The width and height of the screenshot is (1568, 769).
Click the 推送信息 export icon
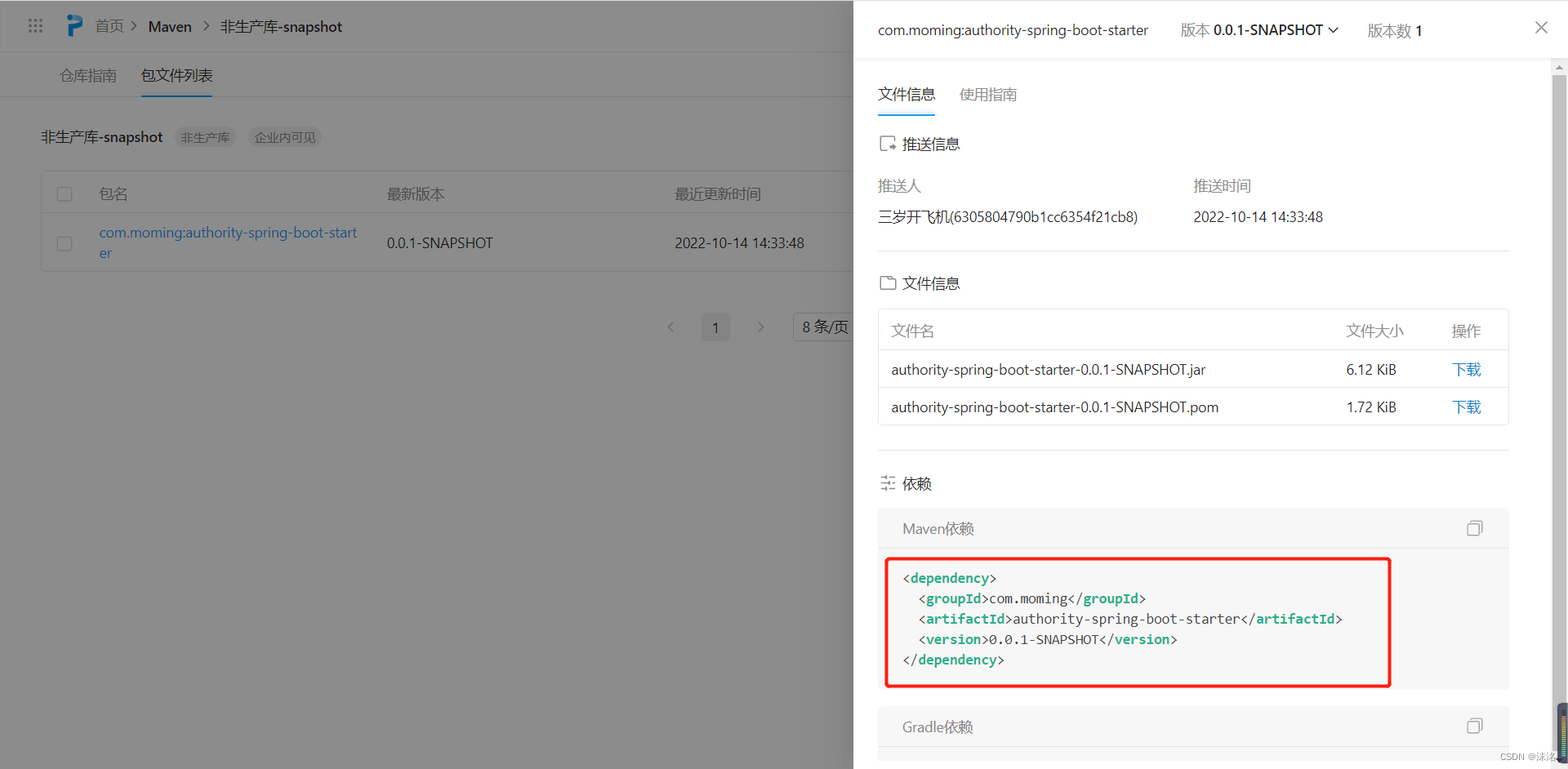coord(888,143)
